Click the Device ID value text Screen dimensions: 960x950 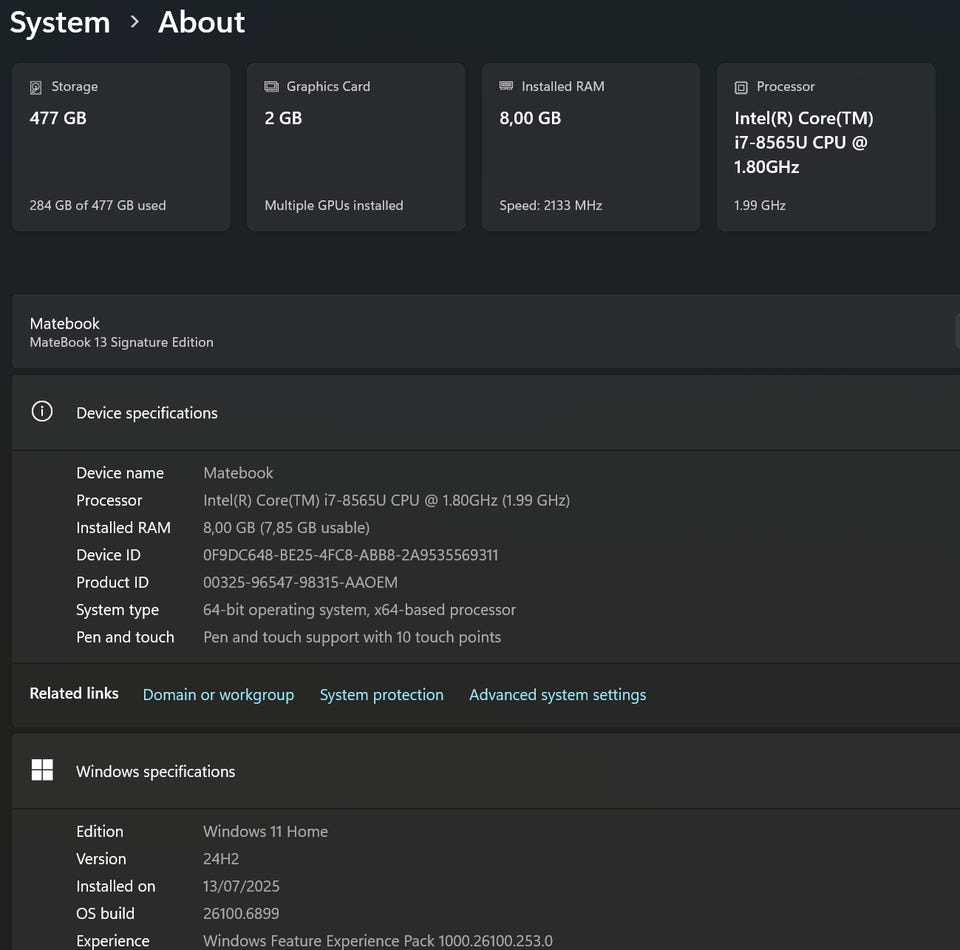click(x=350, y=555)
